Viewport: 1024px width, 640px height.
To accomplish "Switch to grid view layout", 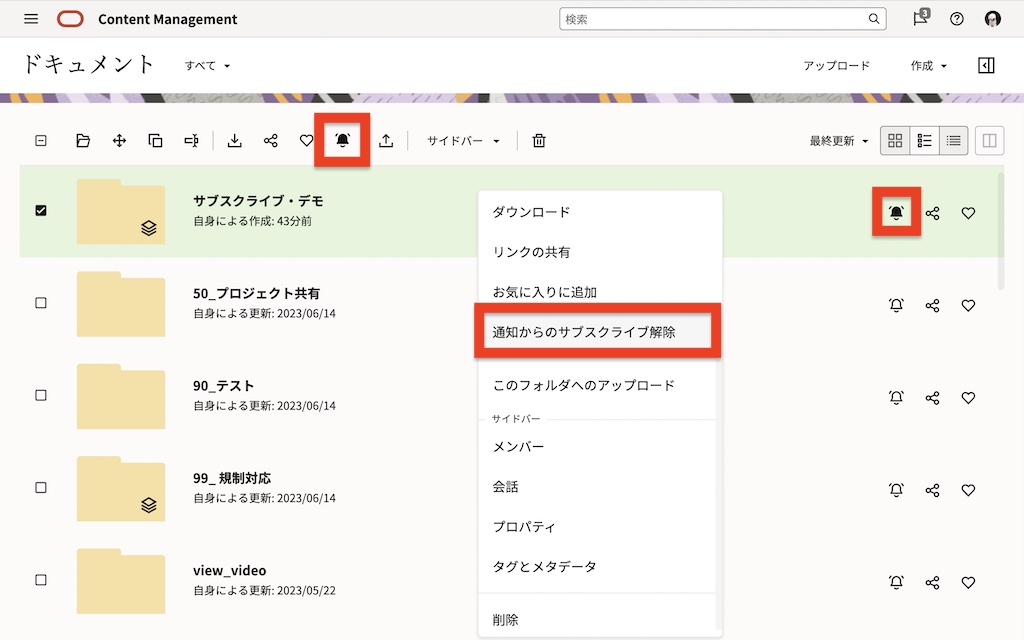I will (x=895, y=141).
